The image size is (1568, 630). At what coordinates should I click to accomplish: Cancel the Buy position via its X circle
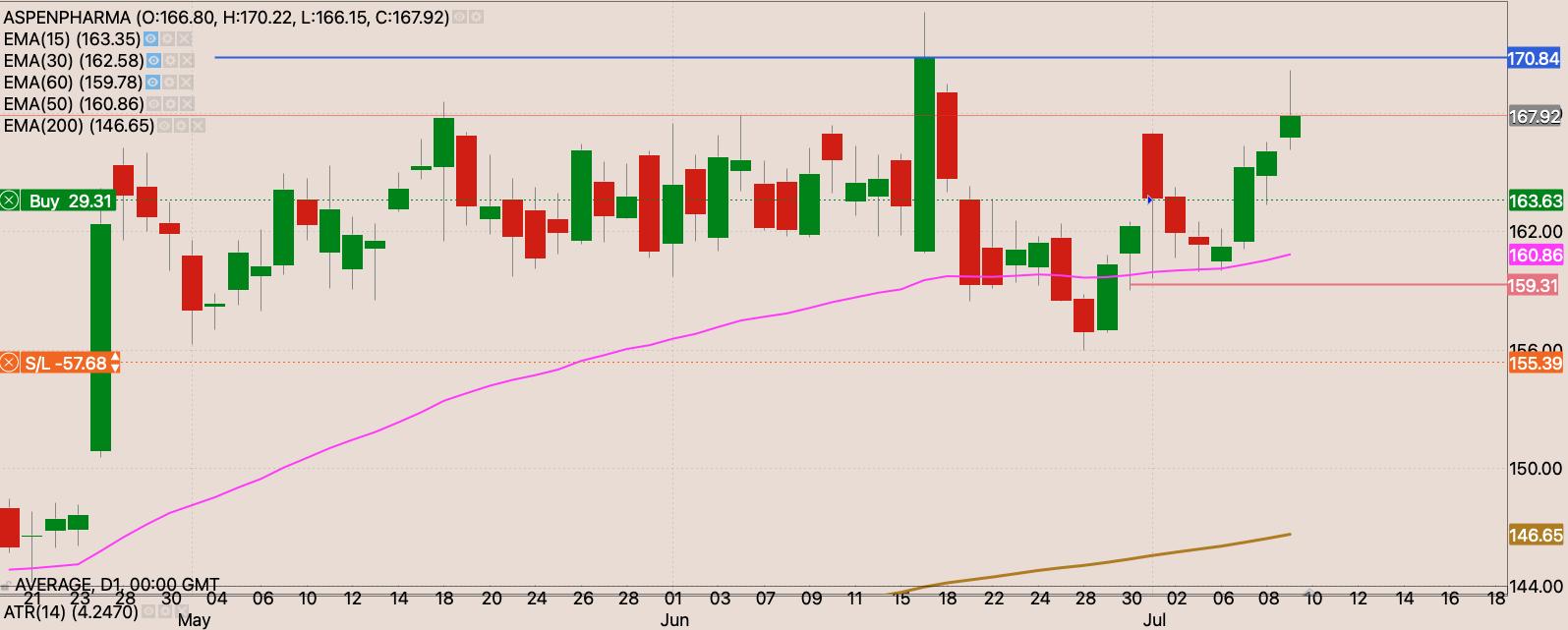point(9,200)
